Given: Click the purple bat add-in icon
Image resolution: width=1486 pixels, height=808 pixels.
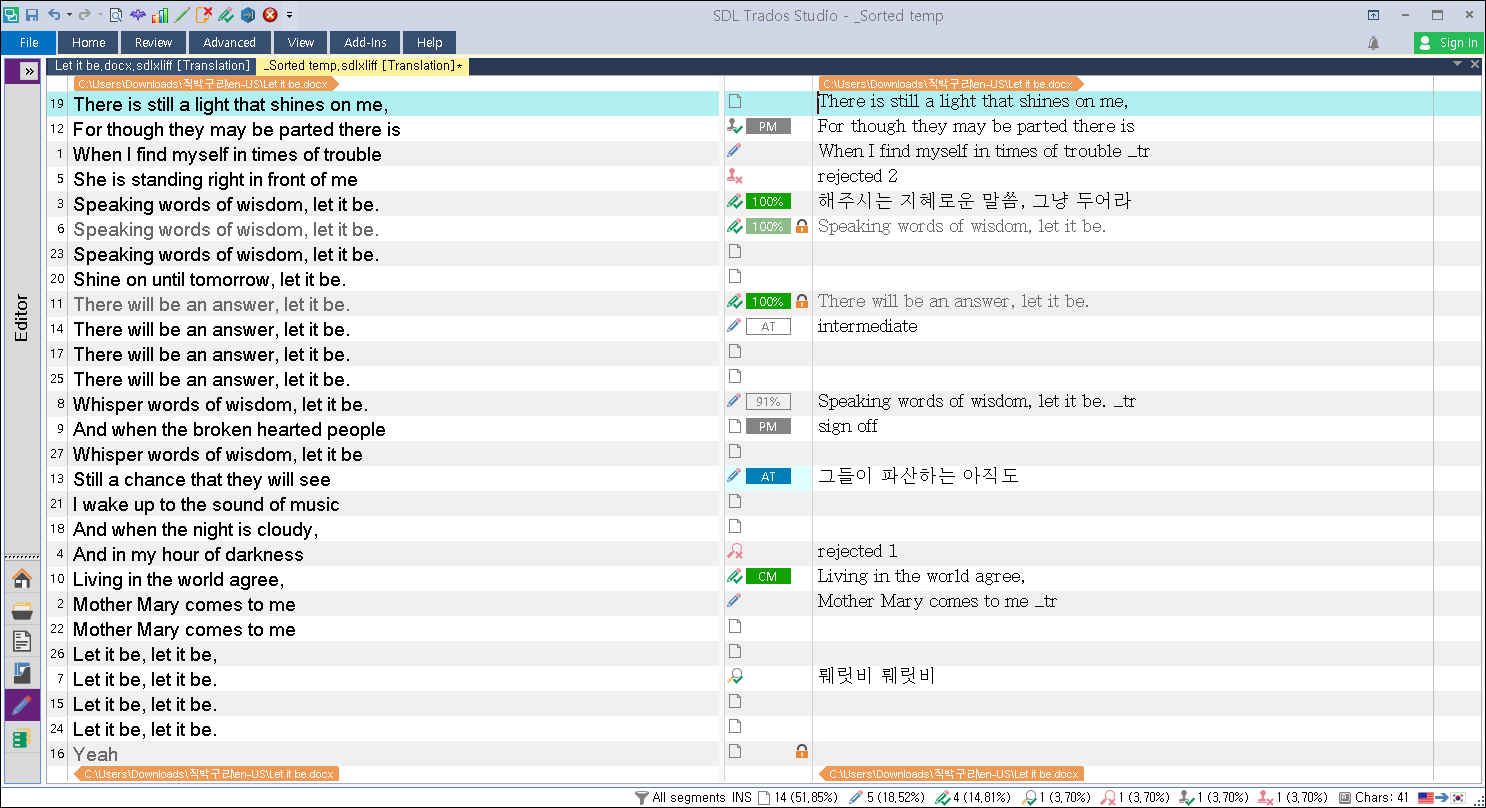Looking at the screenshot, I should pos(138,15).
